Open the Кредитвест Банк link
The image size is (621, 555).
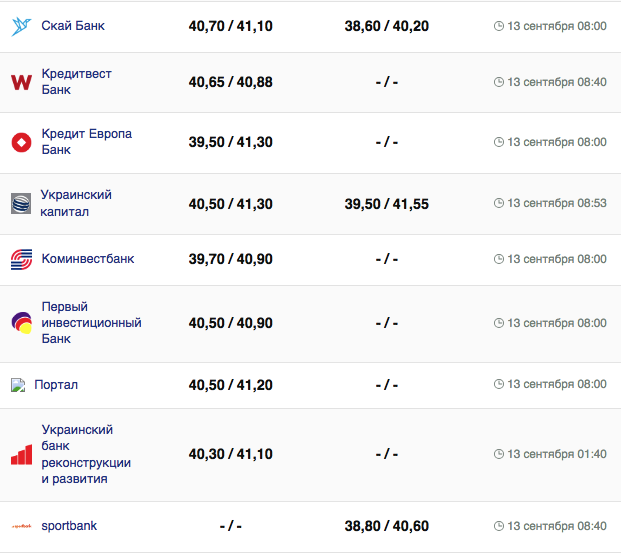(x=76, y=82)
